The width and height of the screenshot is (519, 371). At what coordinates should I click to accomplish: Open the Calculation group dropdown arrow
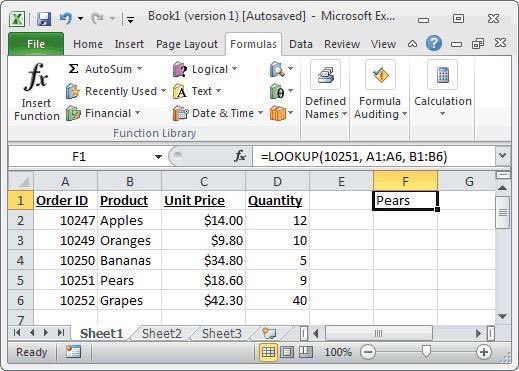pyautogui.click(x=442, y=114)
